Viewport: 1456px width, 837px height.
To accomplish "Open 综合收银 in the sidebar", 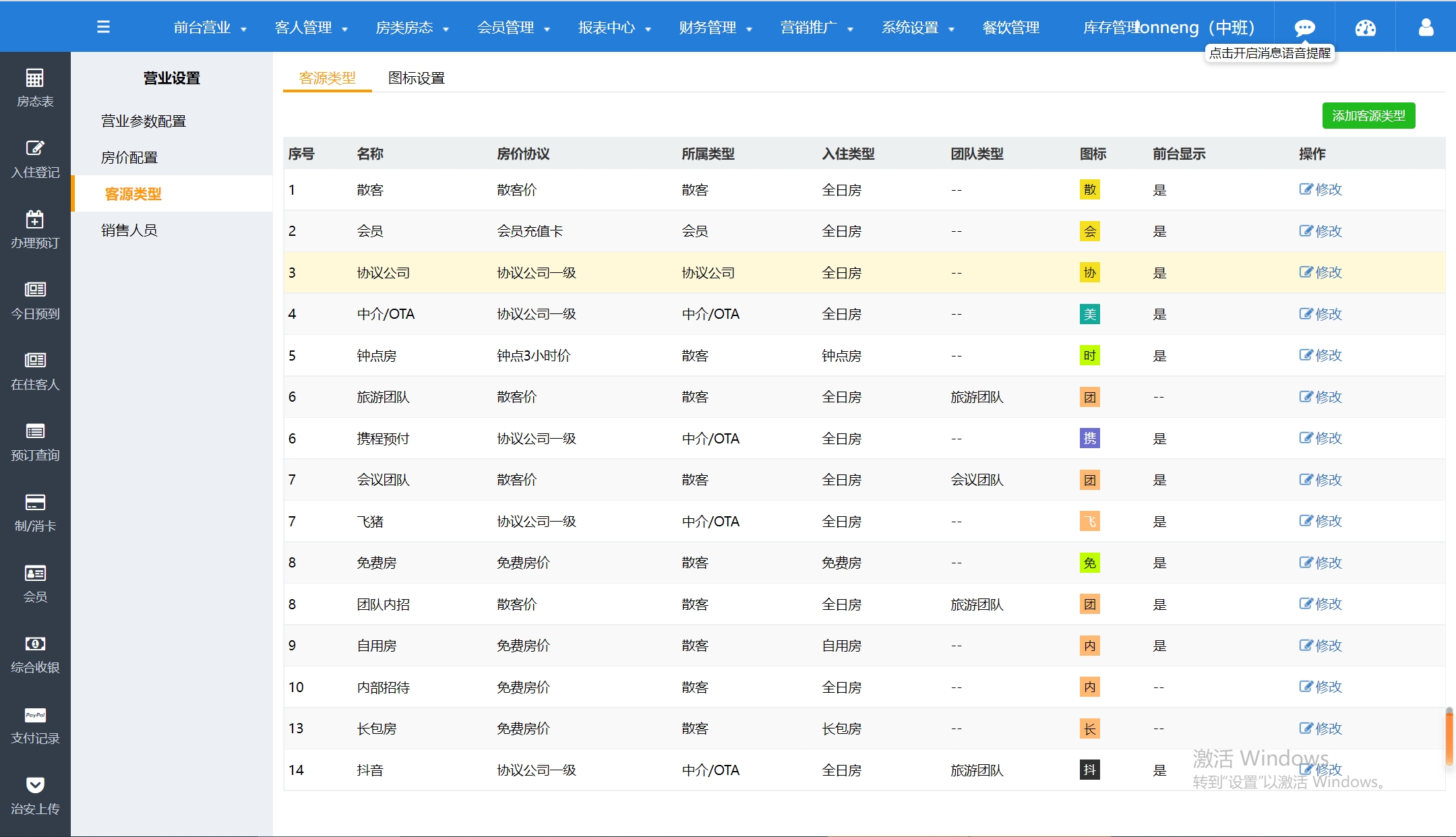I will click(35, 654).
